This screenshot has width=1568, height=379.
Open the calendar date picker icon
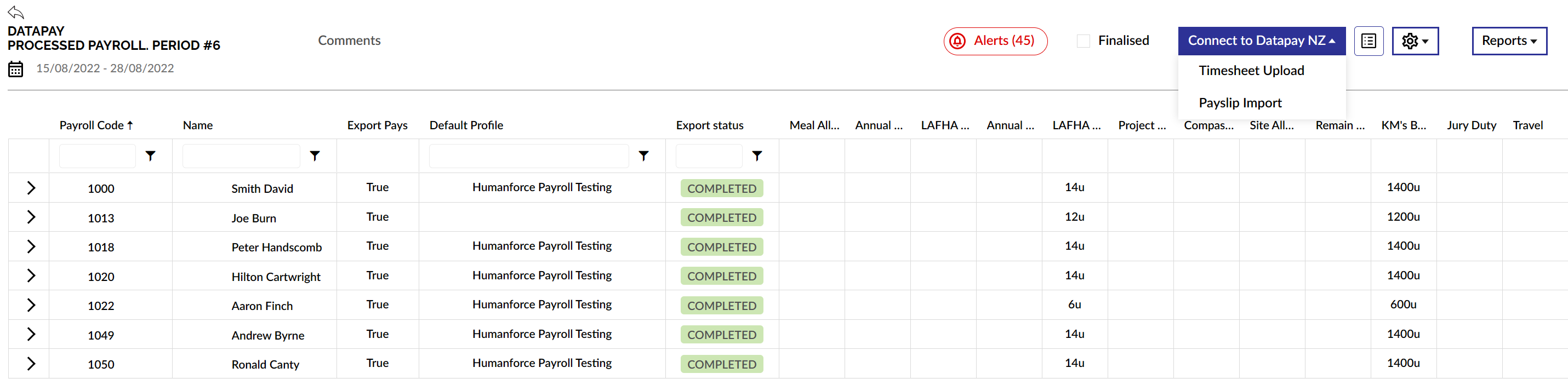pyautogui.click(x=16, y=69)
